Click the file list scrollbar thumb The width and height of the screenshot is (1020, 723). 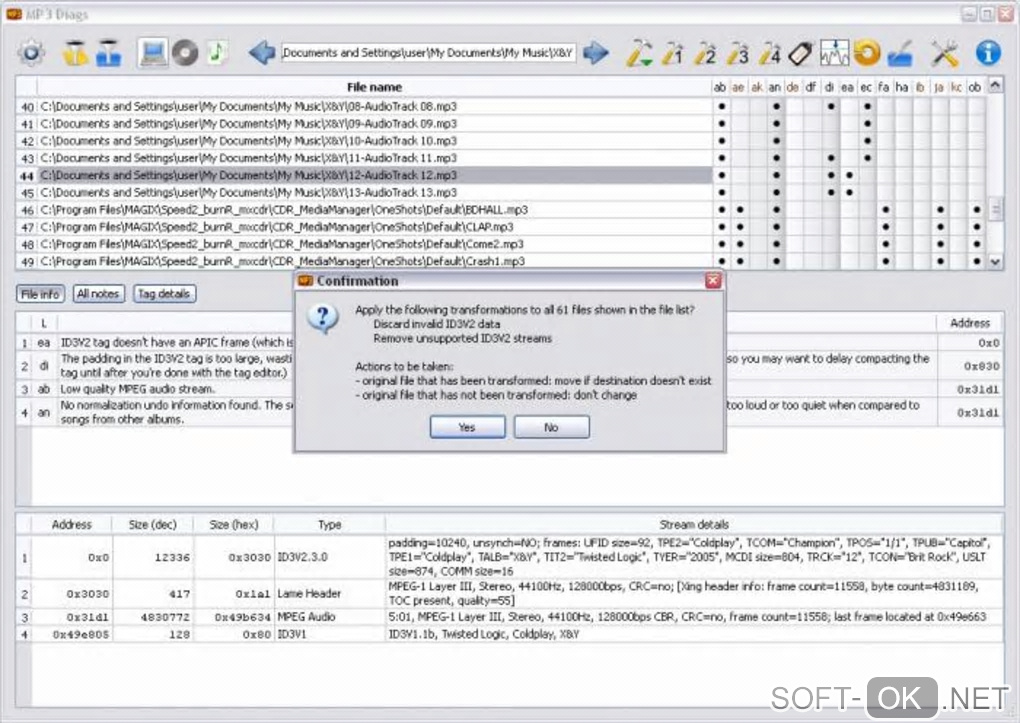[x=995, y=209]
